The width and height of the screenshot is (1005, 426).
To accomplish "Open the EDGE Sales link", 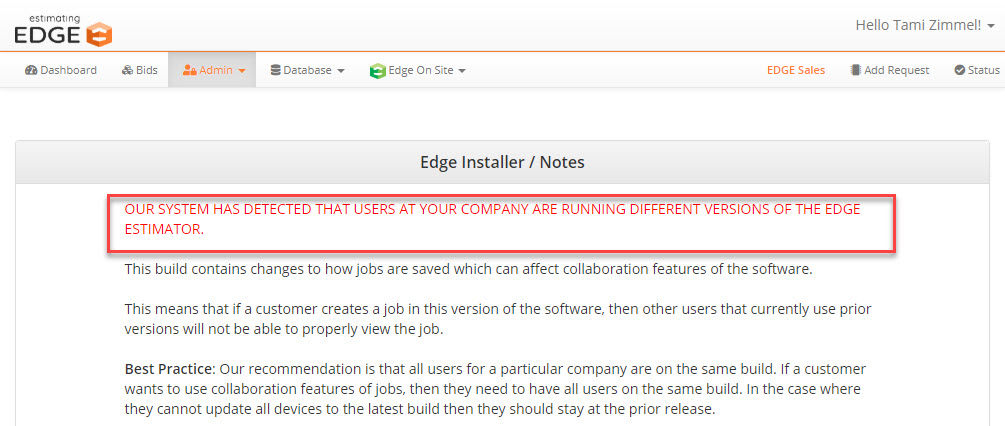I will [x=796, y=70].
